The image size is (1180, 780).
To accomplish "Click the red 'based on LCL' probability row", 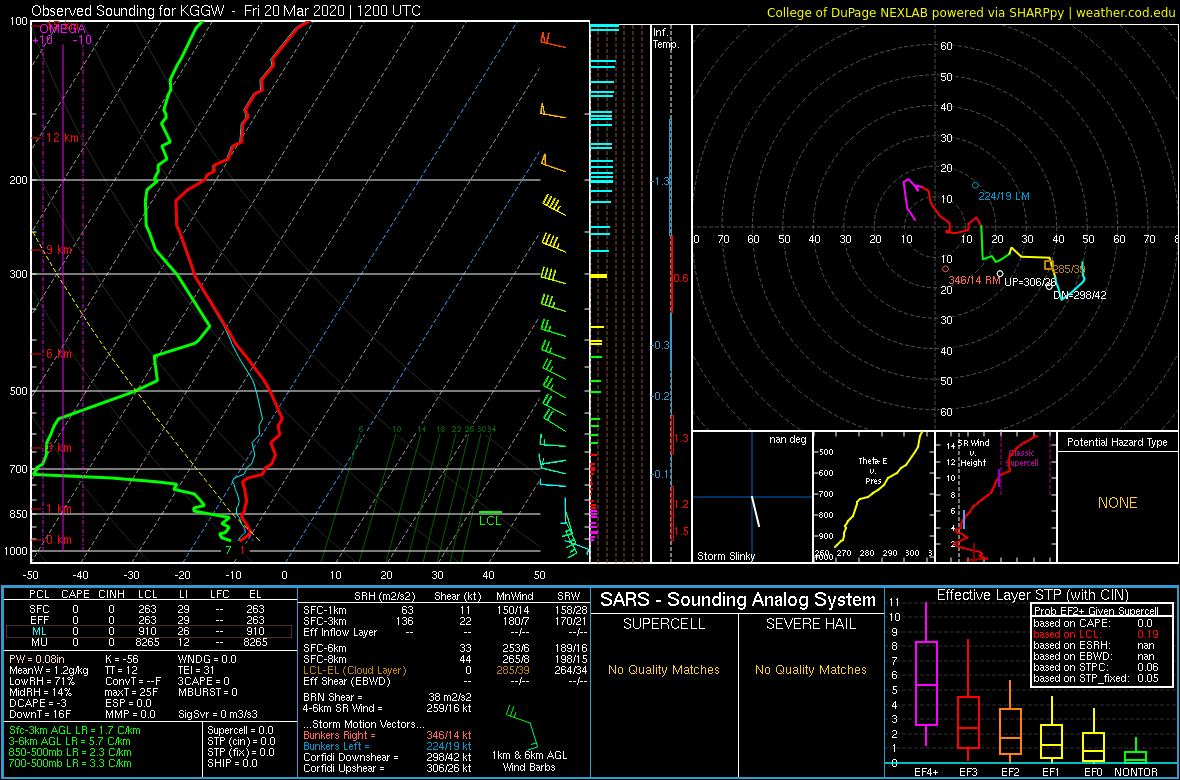I will point(1095,634).
